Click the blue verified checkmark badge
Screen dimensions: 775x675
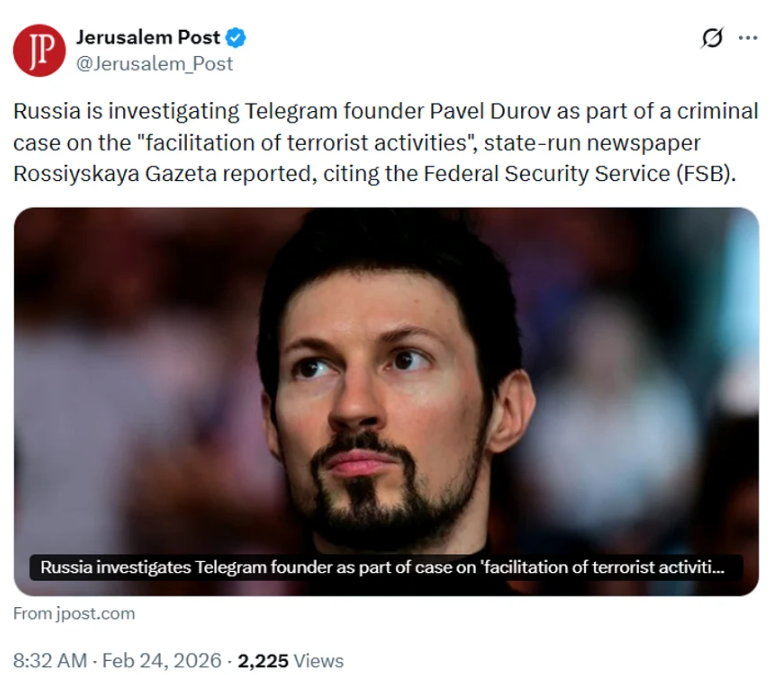pos(236,38)
